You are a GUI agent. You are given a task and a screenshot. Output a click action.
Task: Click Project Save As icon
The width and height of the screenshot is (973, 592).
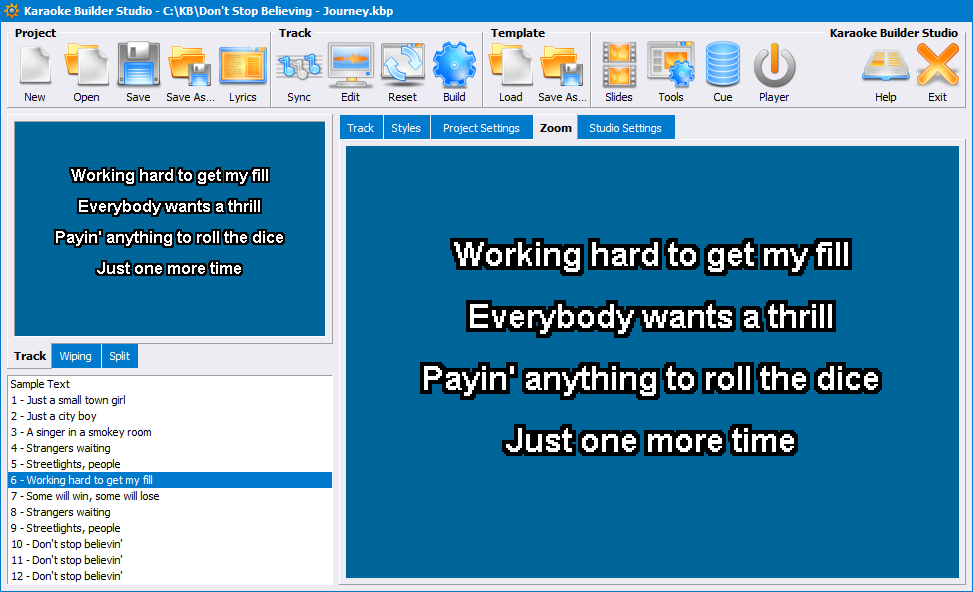(190, 73)
